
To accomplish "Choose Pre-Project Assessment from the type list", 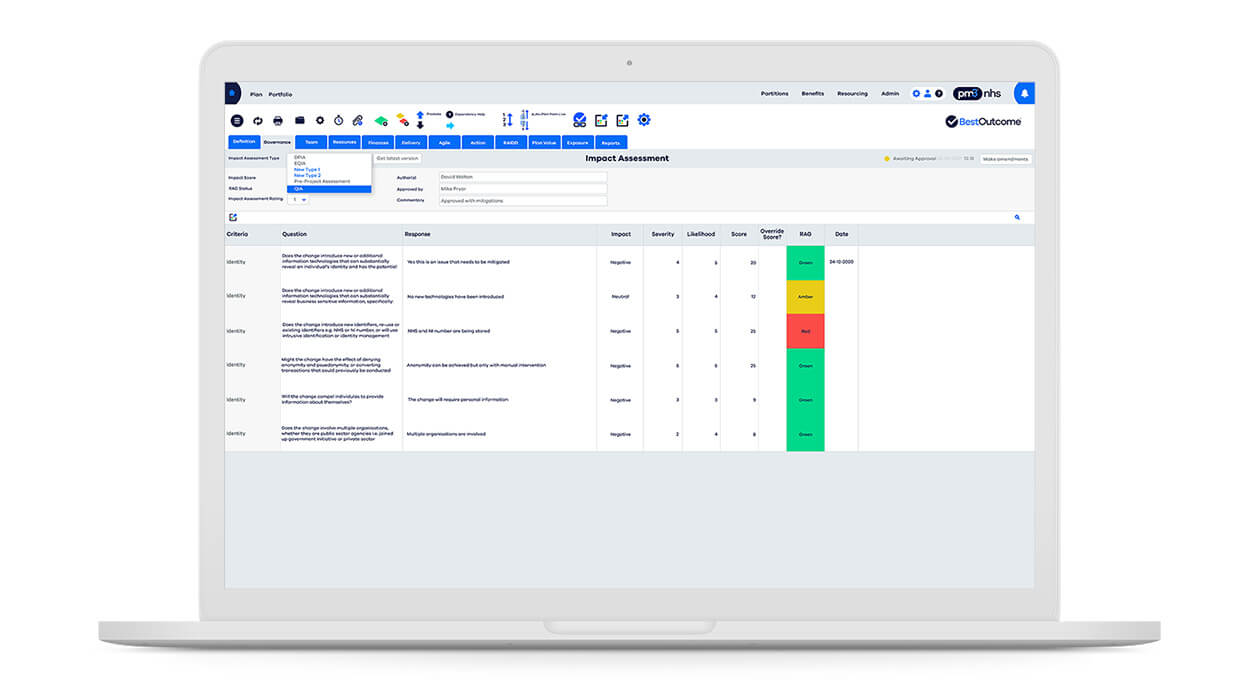I will click(322, 182).
